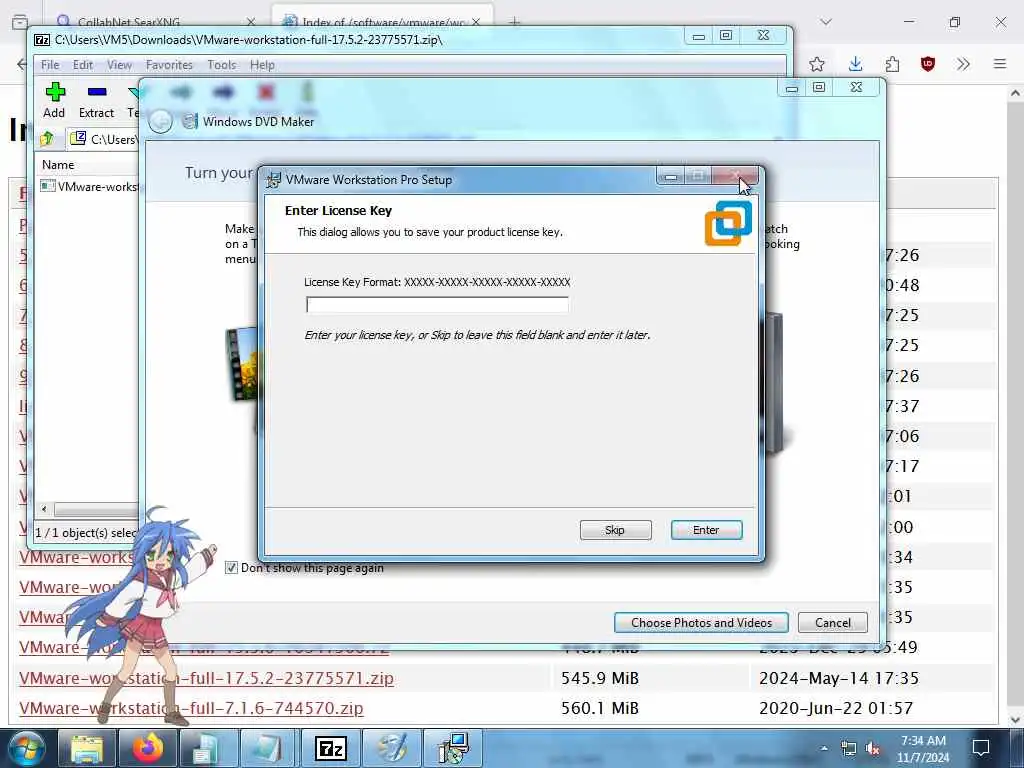The width and height of the screenshot is (1024, 768).
Task: Click the back arrow in Windows DVD Maker
Action: click(160, 121)
